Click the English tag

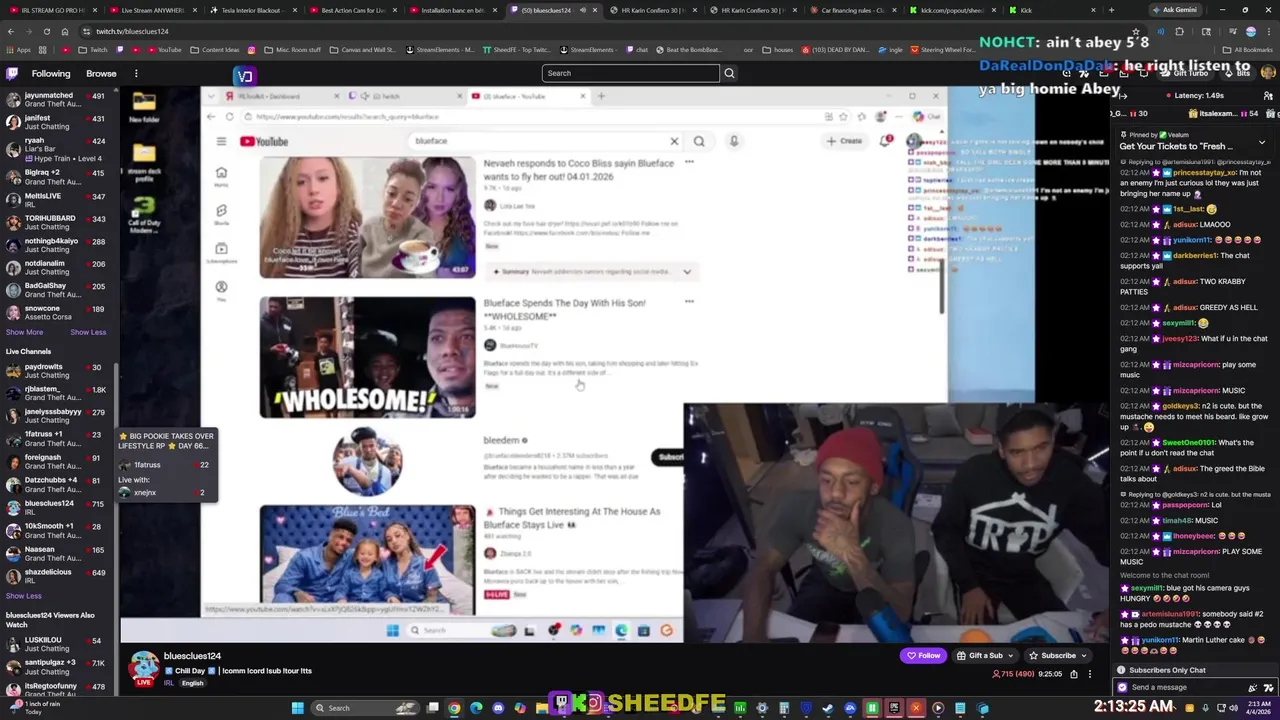pos(192,683)
